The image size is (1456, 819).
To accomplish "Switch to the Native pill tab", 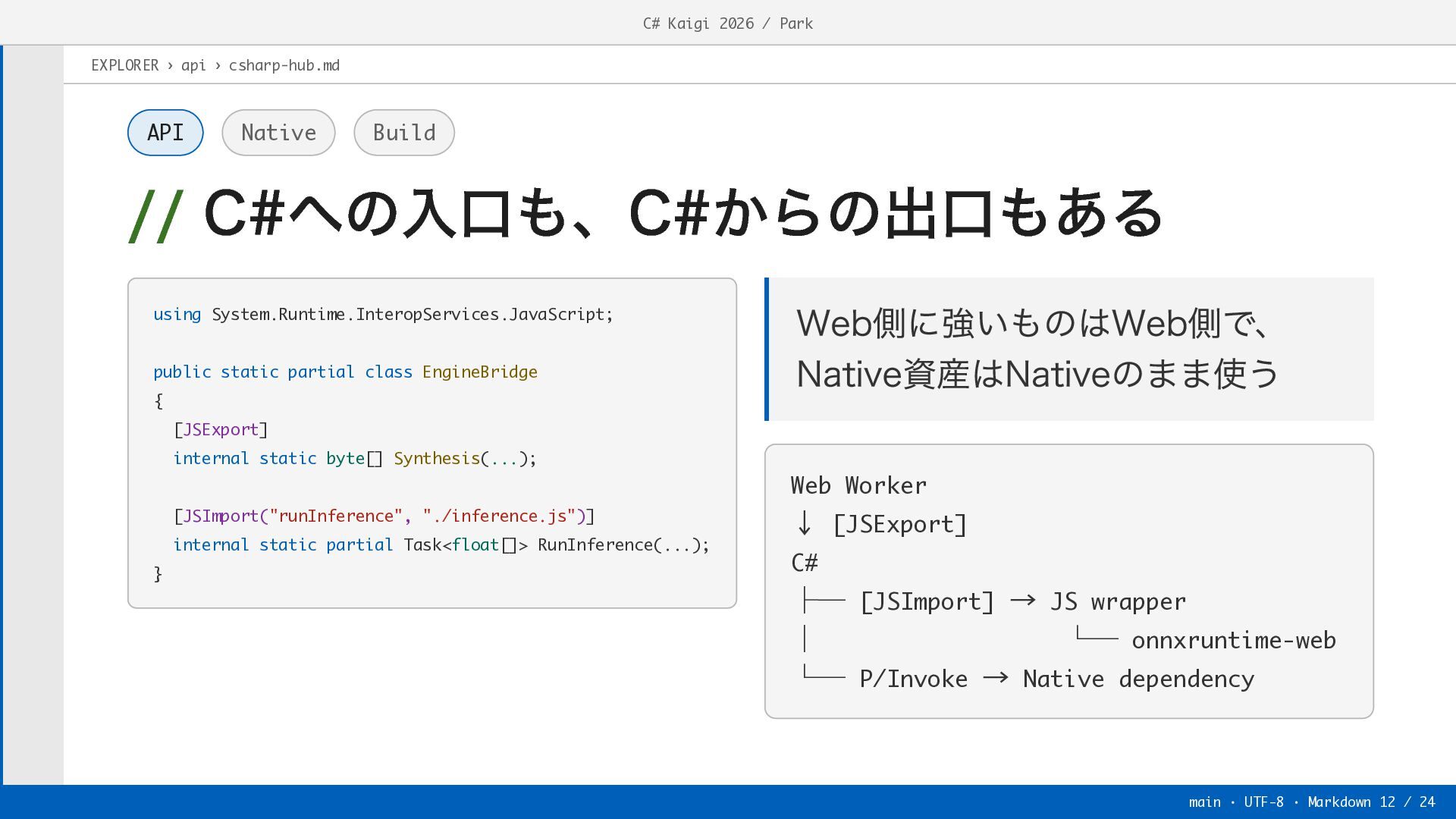I will point(278,133).
